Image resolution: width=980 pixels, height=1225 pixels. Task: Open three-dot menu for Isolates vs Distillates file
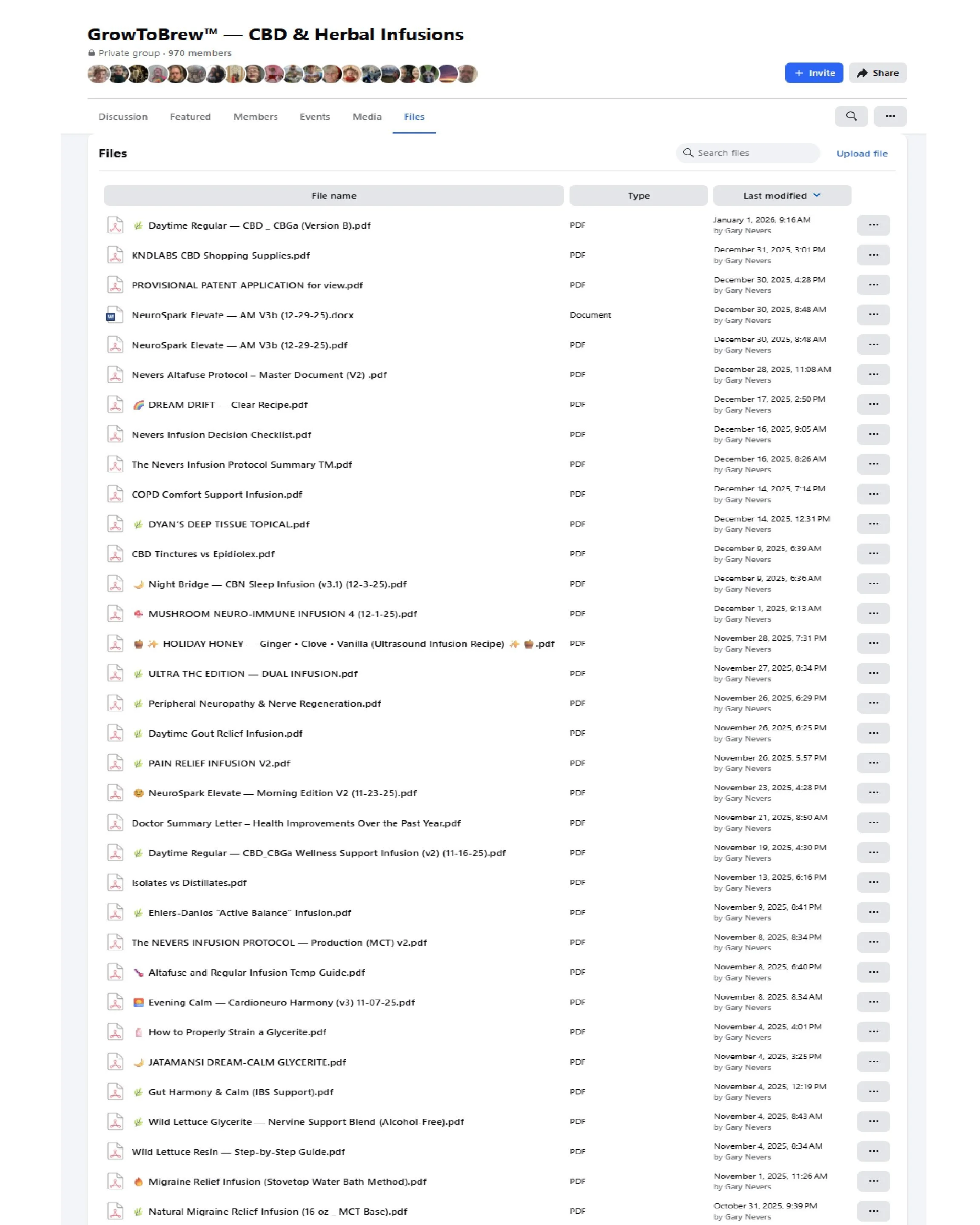pyautogui.click(x=873, y=882)
